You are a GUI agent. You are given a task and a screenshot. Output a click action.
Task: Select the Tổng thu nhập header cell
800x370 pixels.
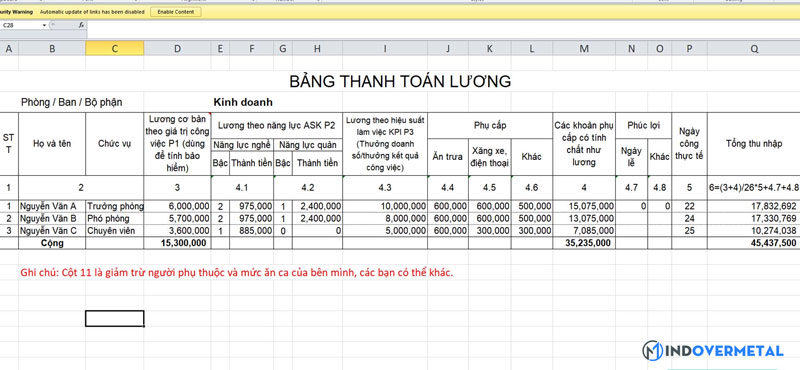(753, 144)
